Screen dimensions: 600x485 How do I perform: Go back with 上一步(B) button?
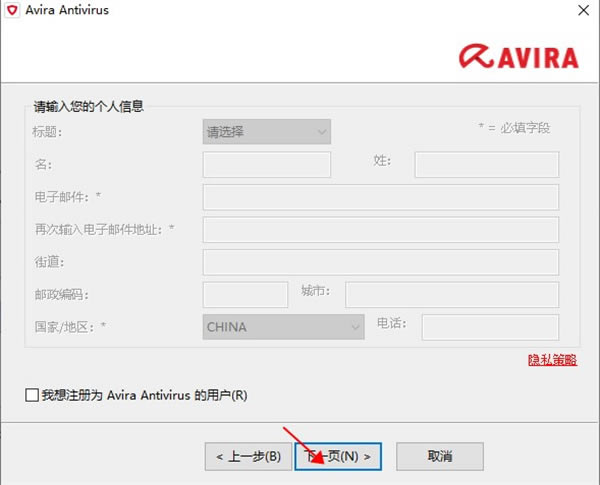(x=248, y=456)
